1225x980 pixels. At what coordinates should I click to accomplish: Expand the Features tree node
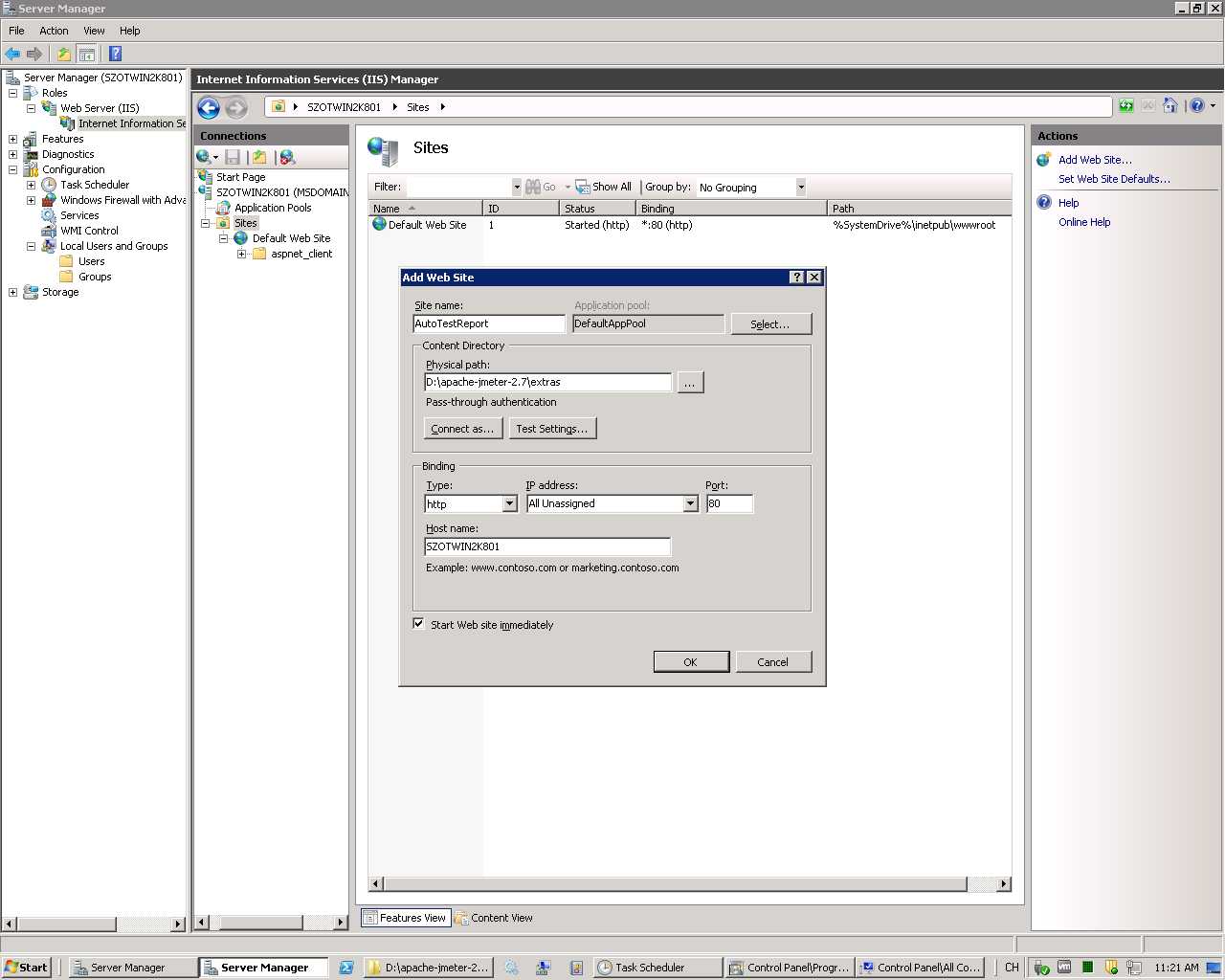tap(12, 139)
